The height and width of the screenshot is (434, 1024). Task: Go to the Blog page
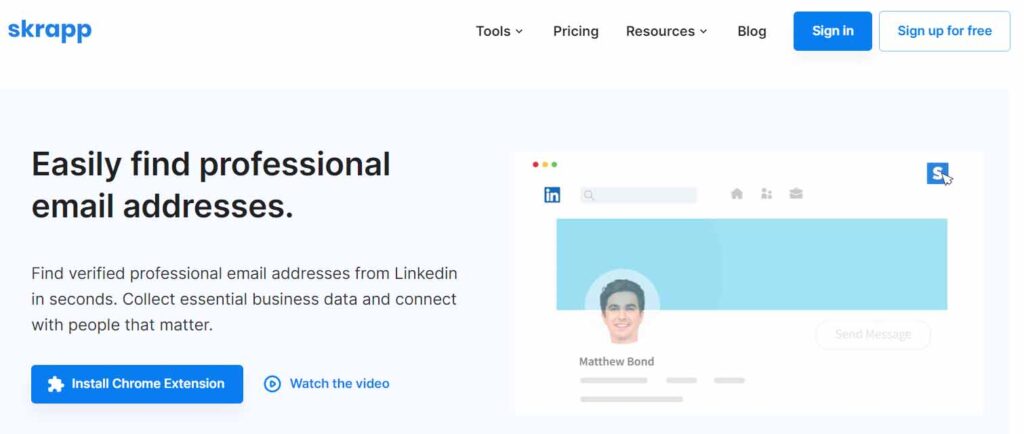752,31
